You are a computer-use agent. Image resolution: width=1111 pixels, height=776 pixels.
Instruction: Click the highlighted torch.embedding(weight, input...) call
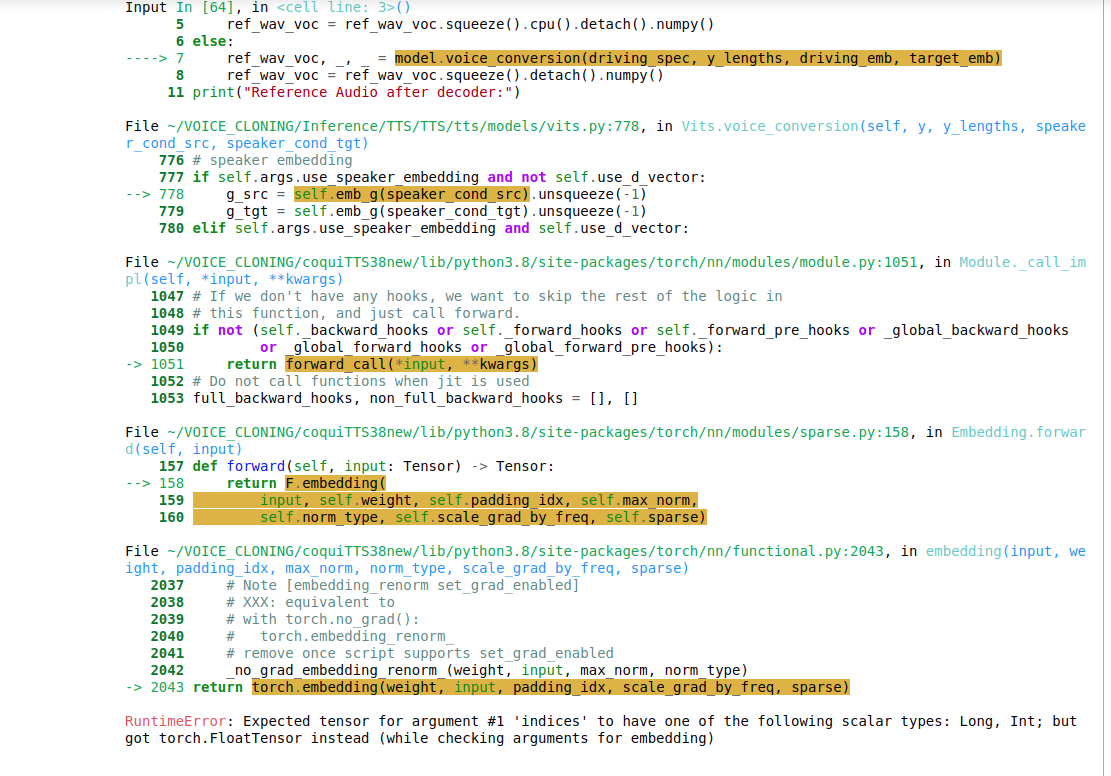click(x=551, y=687)
